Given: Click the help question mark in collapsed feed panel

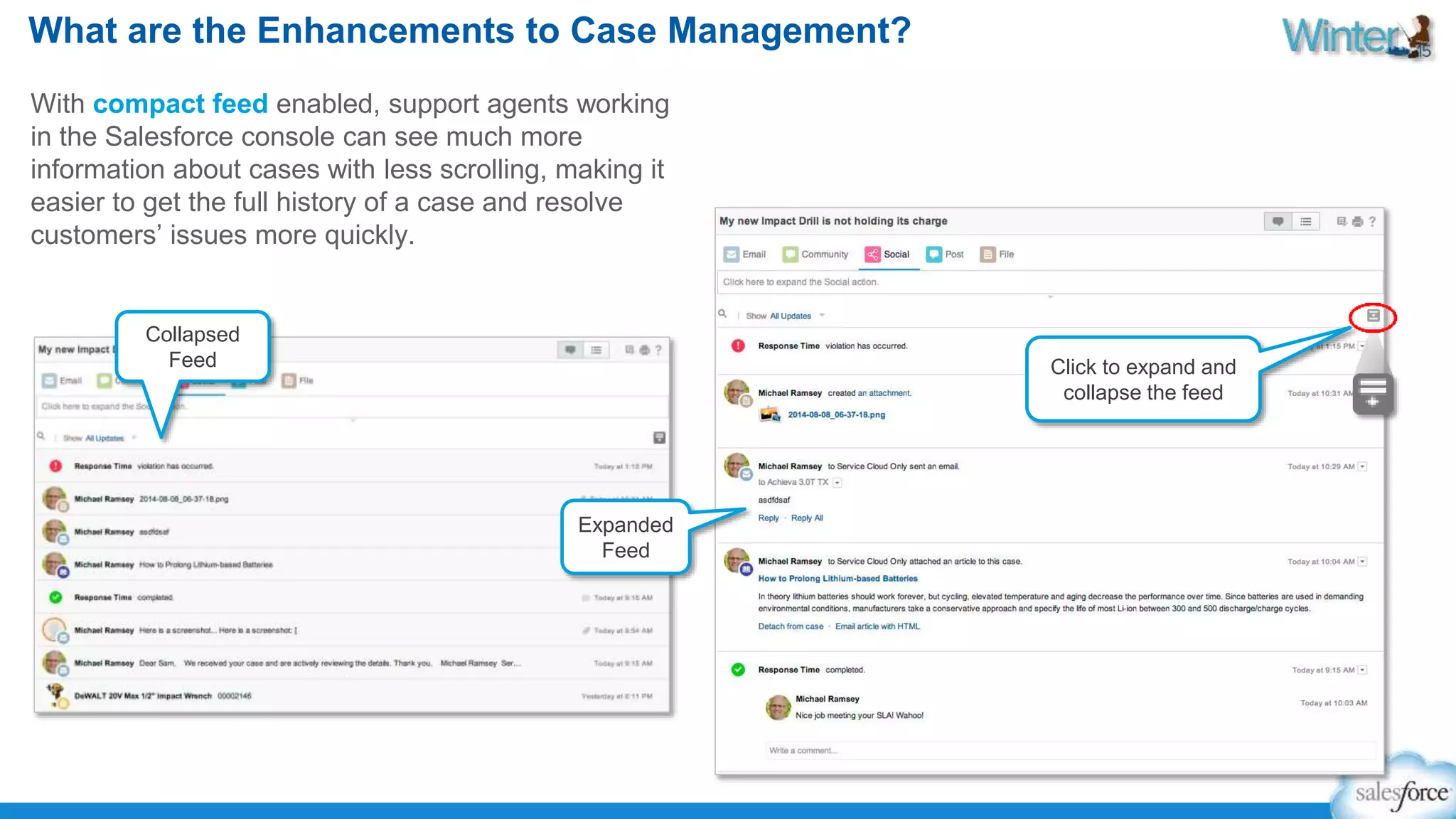Looking at the screenshot, I should pyautogui.click(x=658, y=350).
